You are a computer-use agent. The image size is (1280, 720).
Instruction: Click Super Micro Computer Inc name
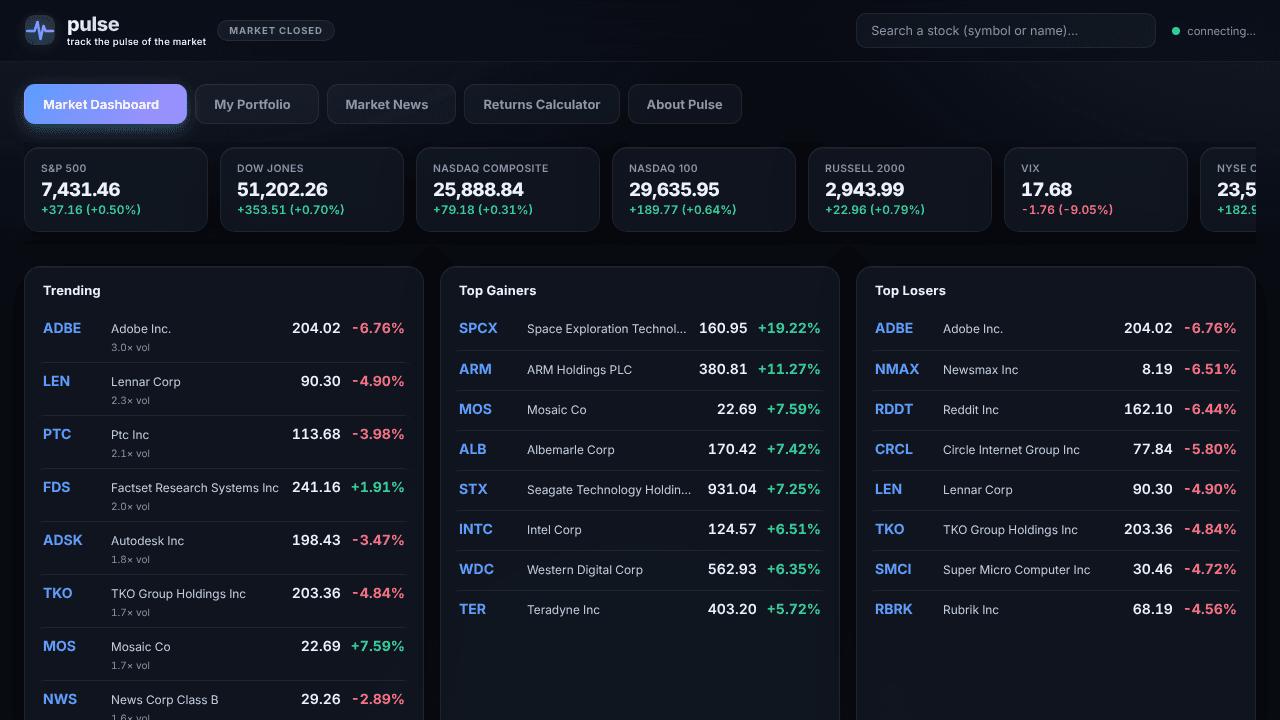pyautogui.click(x=1017, y=570)
